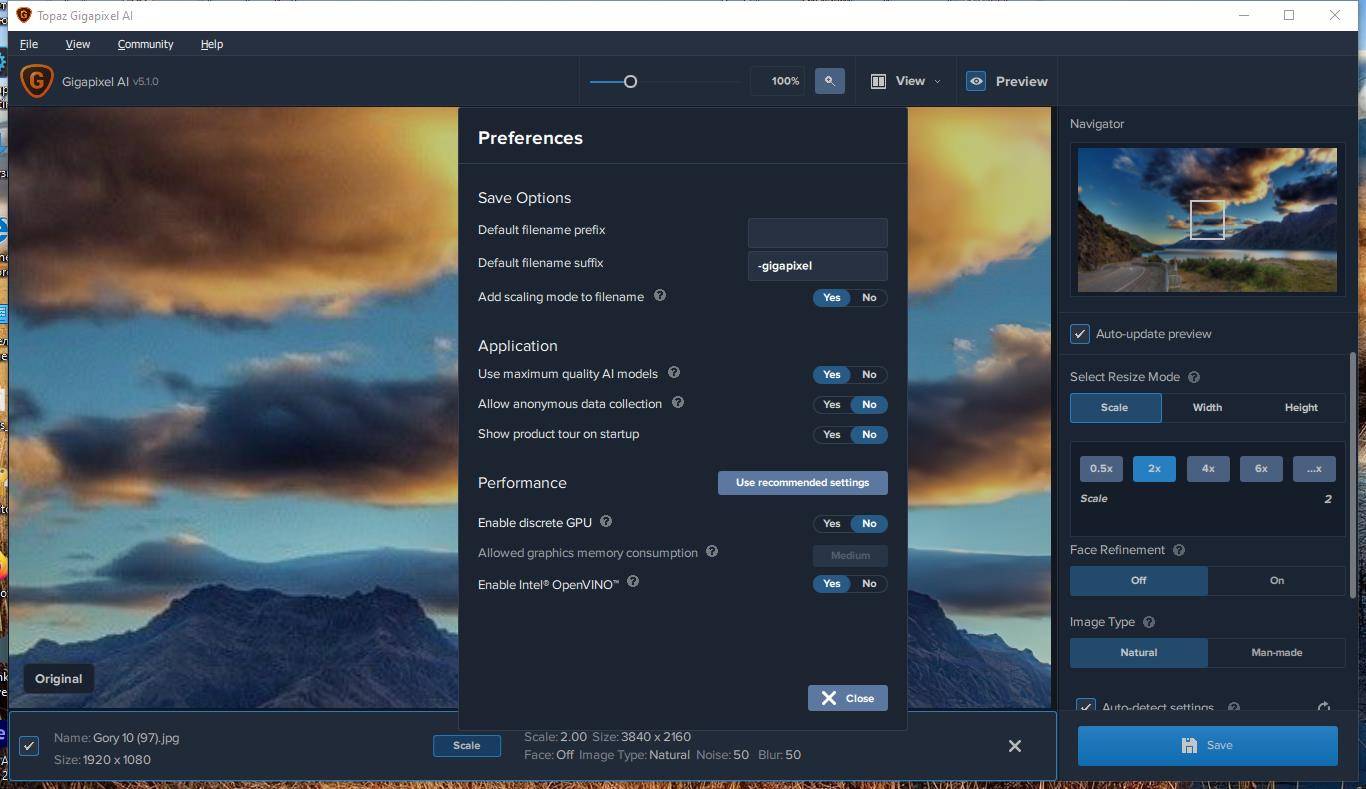
Task: Open help for Auto-detect settings
Action: pyautogui.click(x=1234, y=707)
